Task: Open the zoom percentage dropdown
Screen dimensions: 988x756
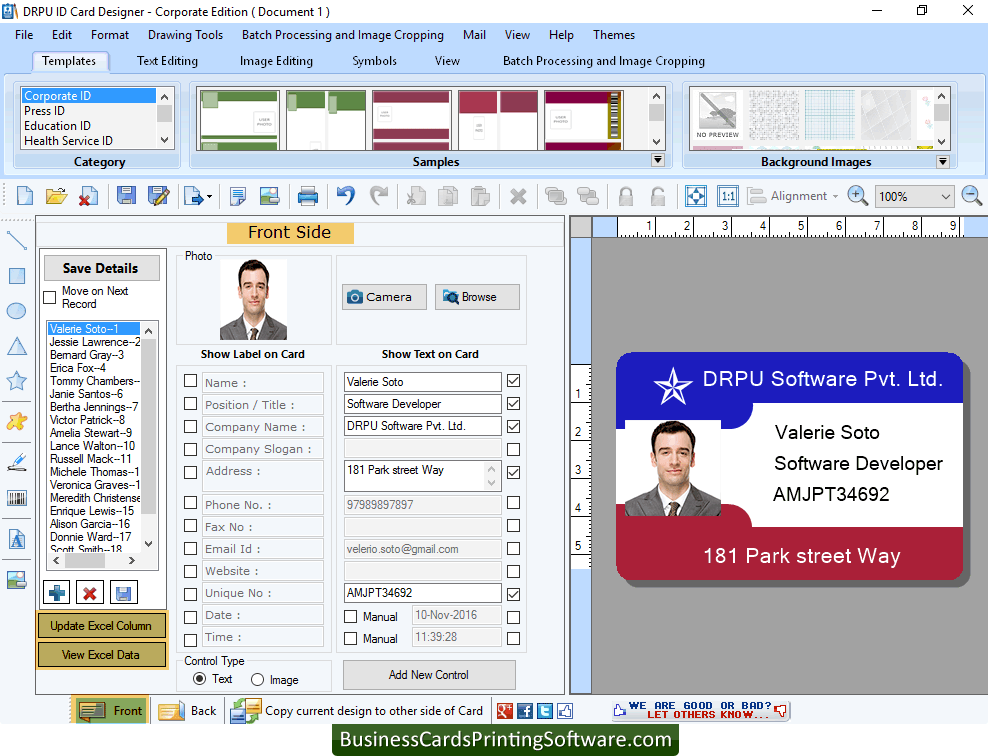Action: [945, 197]
